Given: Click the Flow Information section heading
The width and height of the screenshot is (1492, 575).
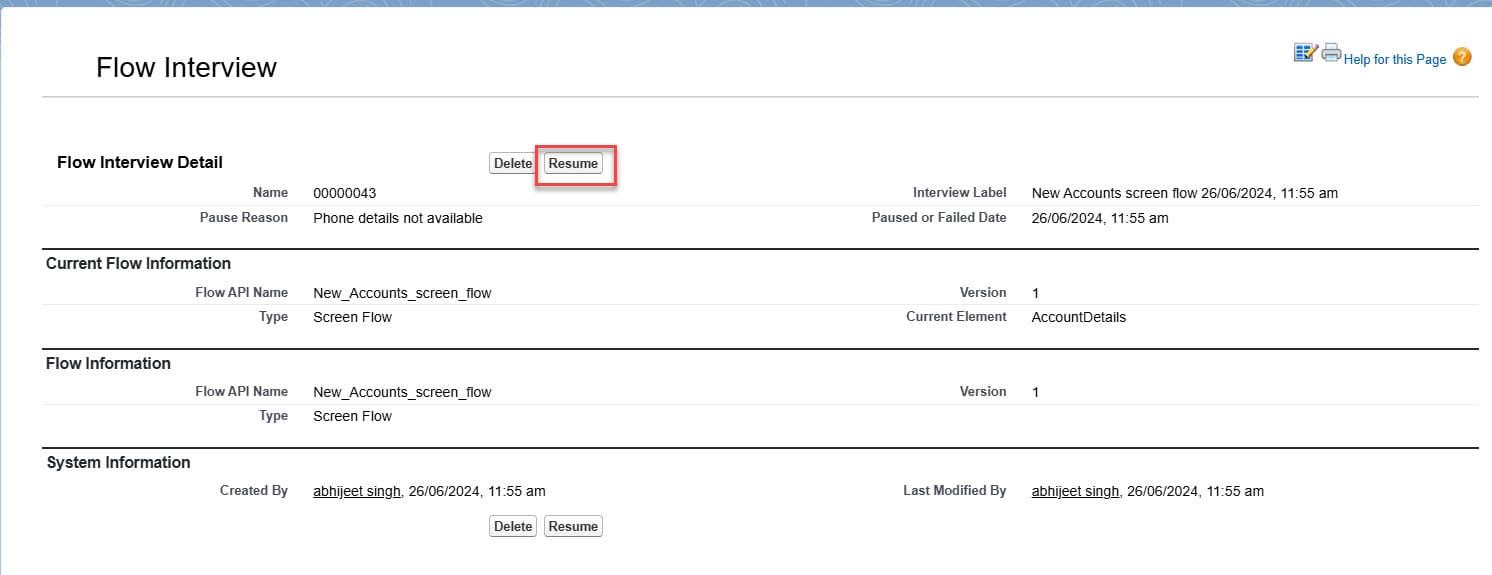Looking at the screenshot, I should pos(108,363).
